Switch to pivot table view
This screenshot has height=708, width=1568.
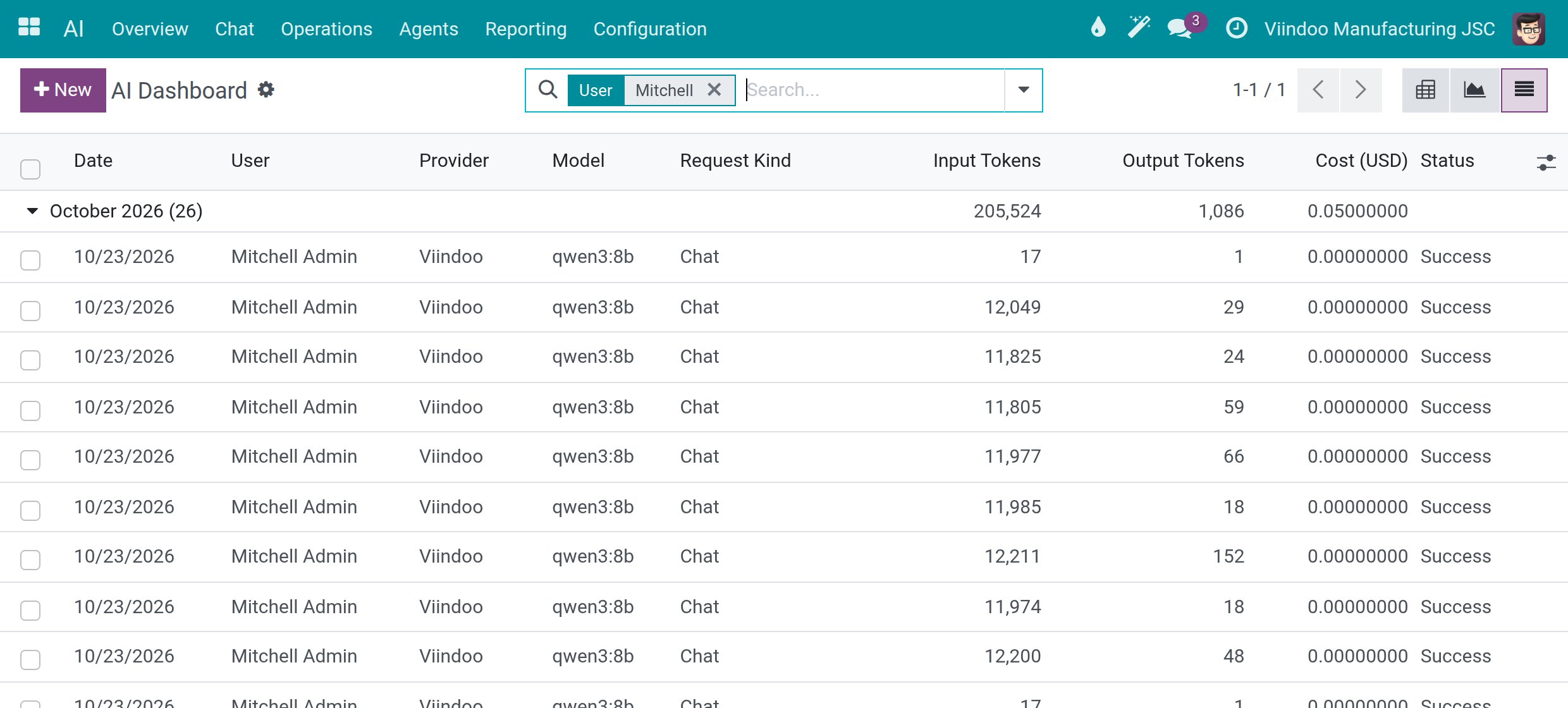click(1426, 90)
